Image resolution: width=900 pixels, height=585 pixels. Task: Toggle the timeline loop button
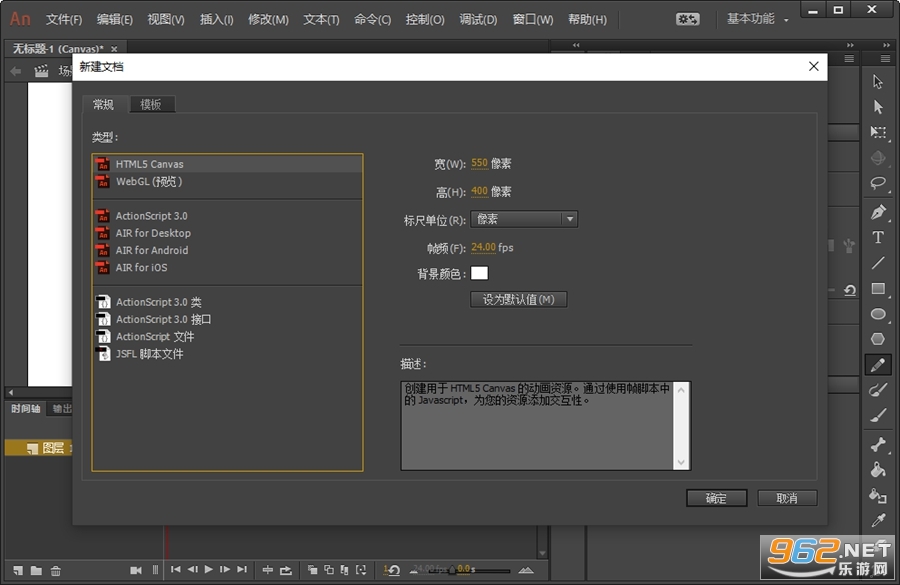[x=285, y=570]
